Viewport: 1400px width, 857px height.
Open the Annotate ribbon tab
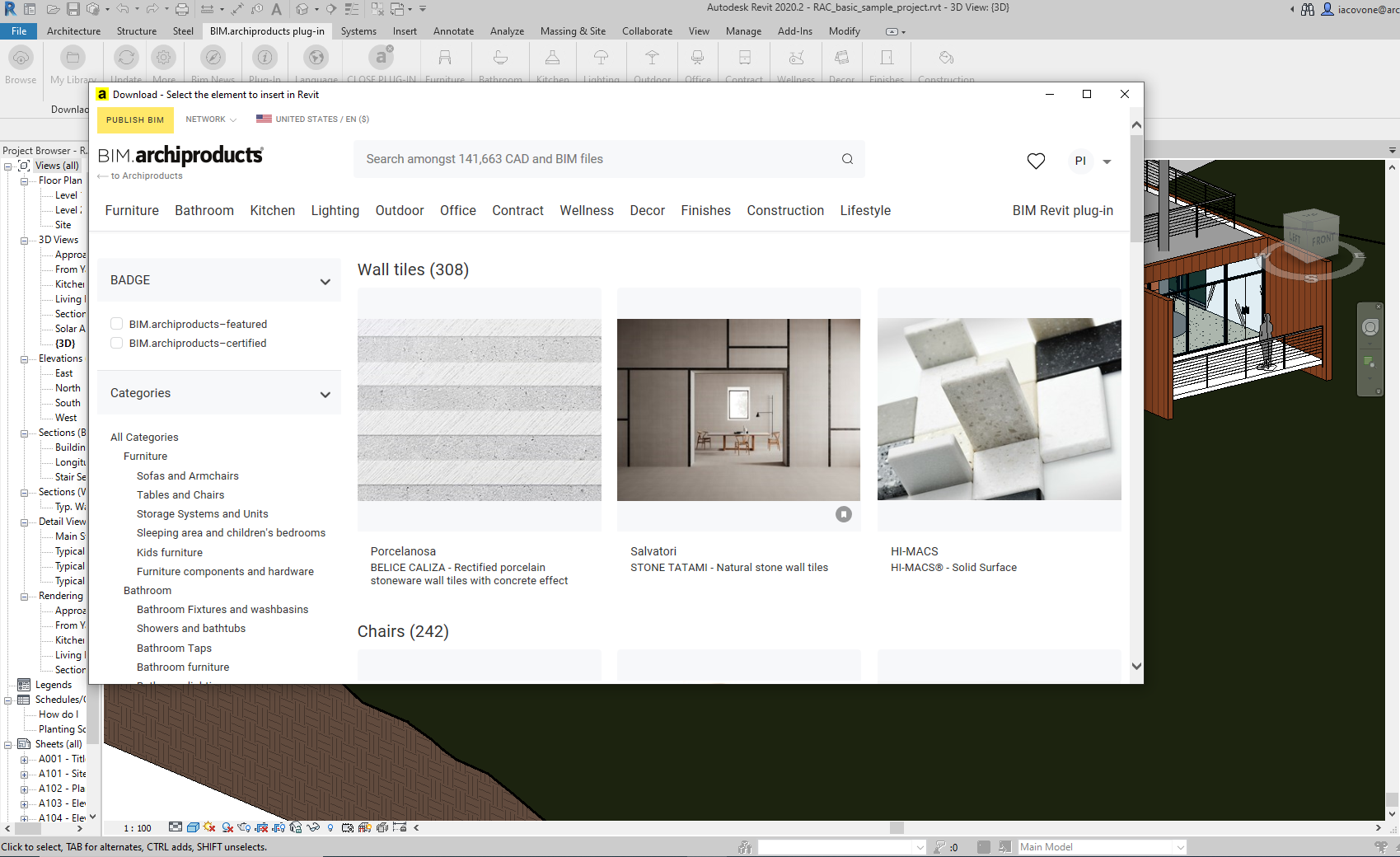click(453, 30)
